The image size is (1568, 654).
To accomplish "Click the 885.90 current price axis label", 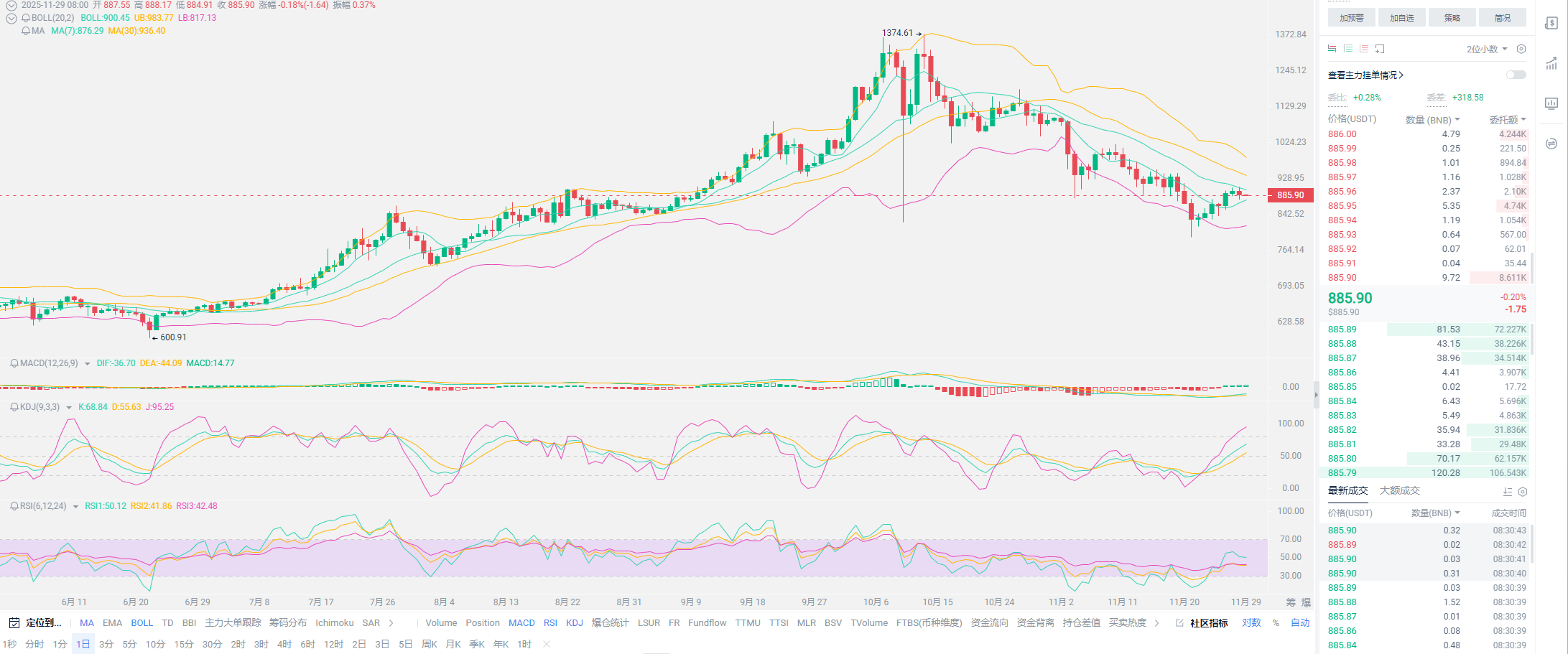I will coord(1290,195).
